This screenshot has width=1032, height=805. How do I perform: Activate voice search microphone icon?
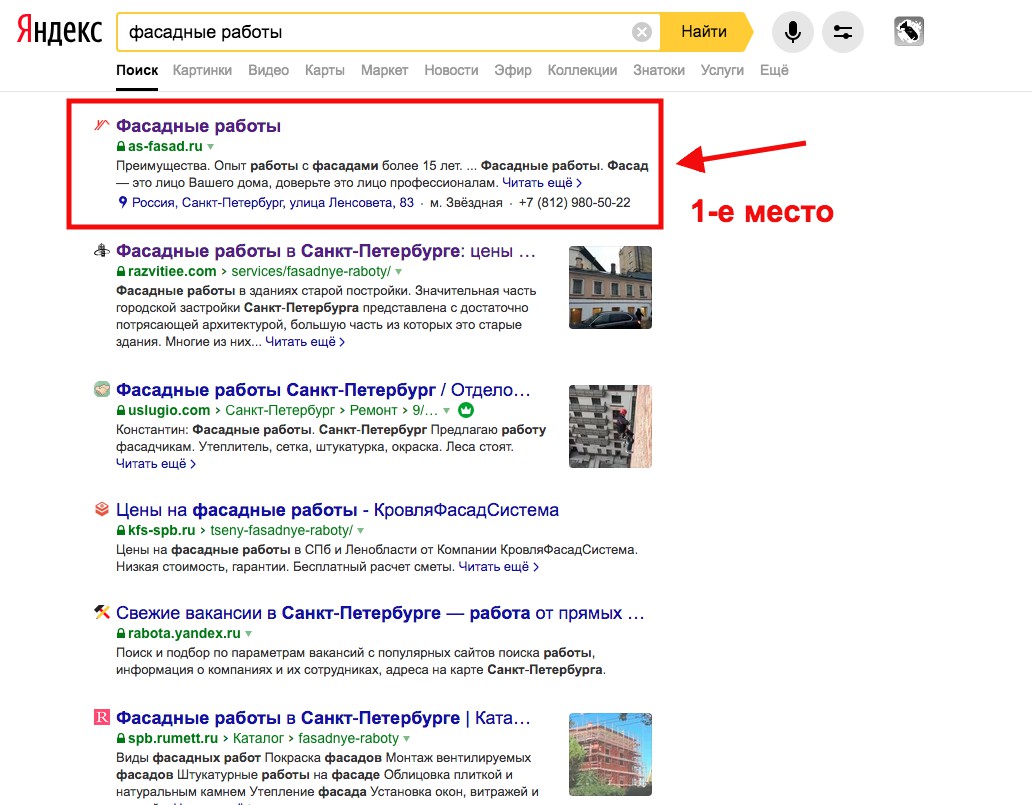coord(793,32)
